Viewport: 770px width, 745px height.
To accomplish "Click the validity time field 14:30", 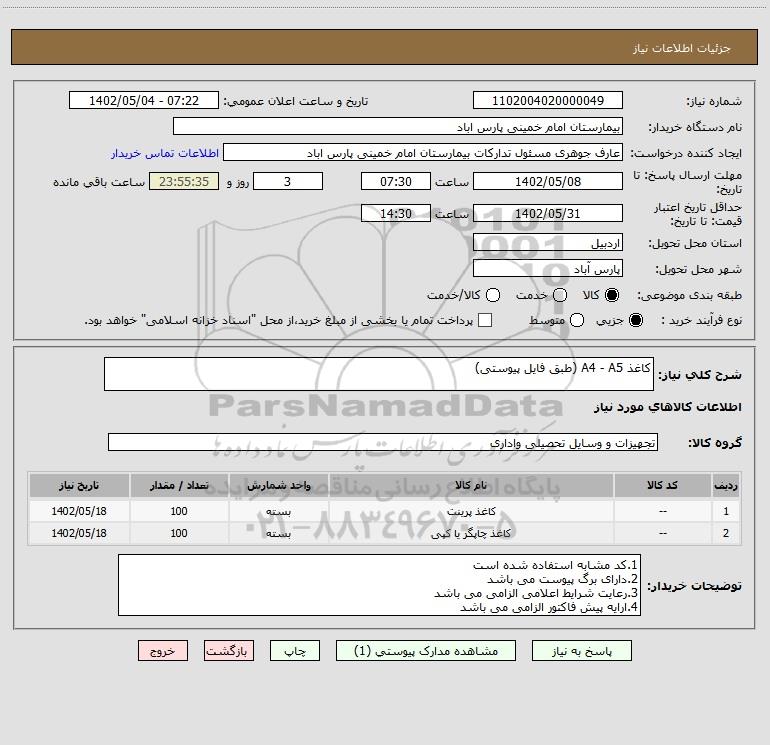I will [x=396, y=214].
